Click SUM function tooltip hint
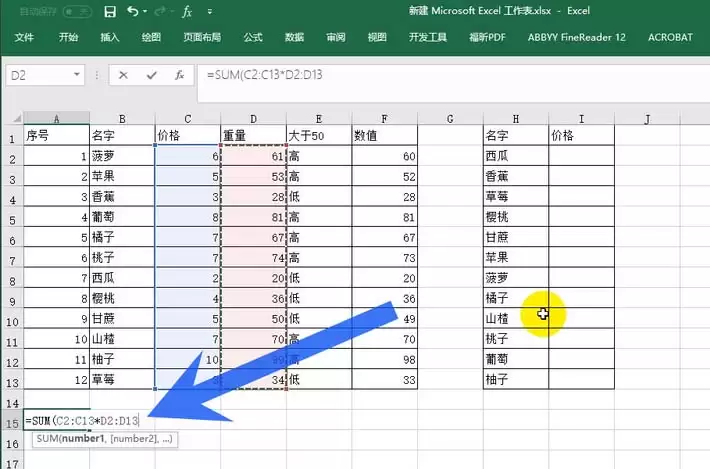The width and height of the screenshot is (710, 469). click(105, 439)
